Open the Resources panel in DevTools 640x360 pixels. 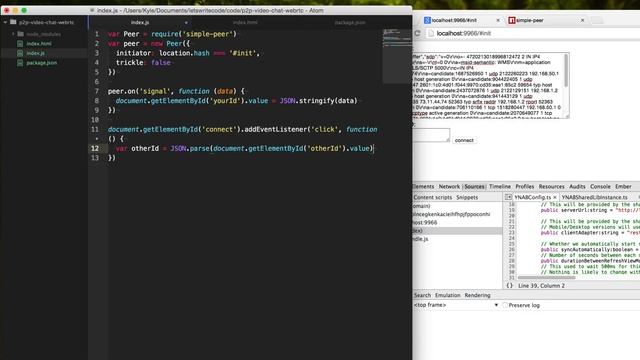551,187
